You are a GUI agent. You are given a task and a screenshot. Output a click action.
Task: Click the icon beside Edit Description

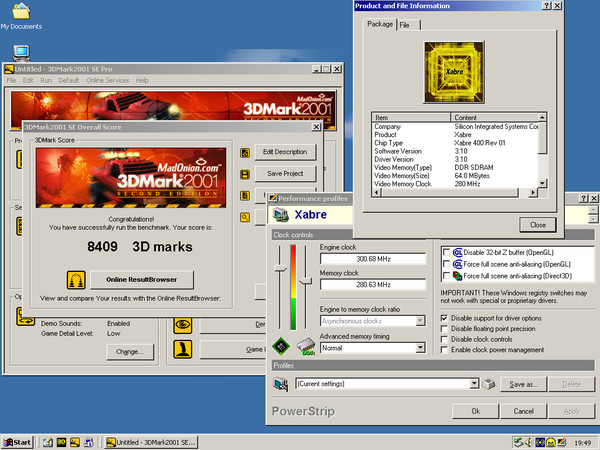pos(245,153)
